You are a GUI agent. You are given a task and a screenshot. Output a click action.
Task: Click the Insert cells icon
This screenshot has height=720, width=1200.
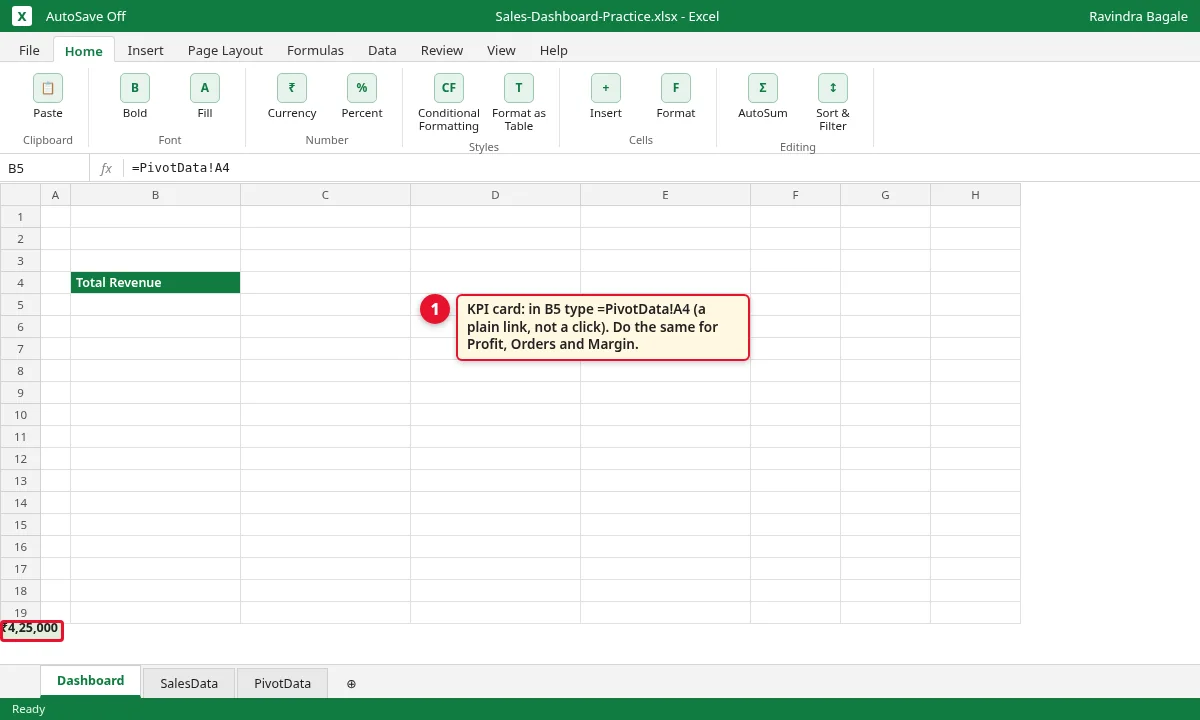(x=606, y=88)
